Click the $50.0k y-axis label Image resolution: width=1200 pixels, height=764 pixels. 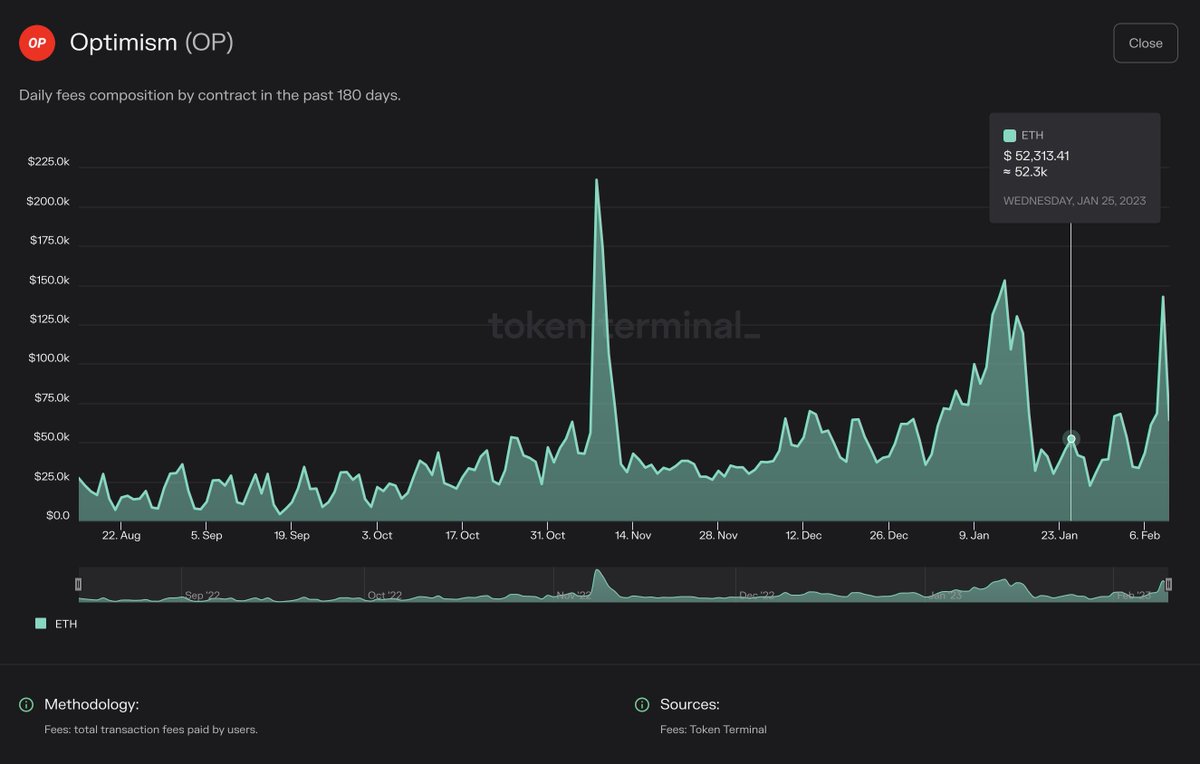point(51,437)
